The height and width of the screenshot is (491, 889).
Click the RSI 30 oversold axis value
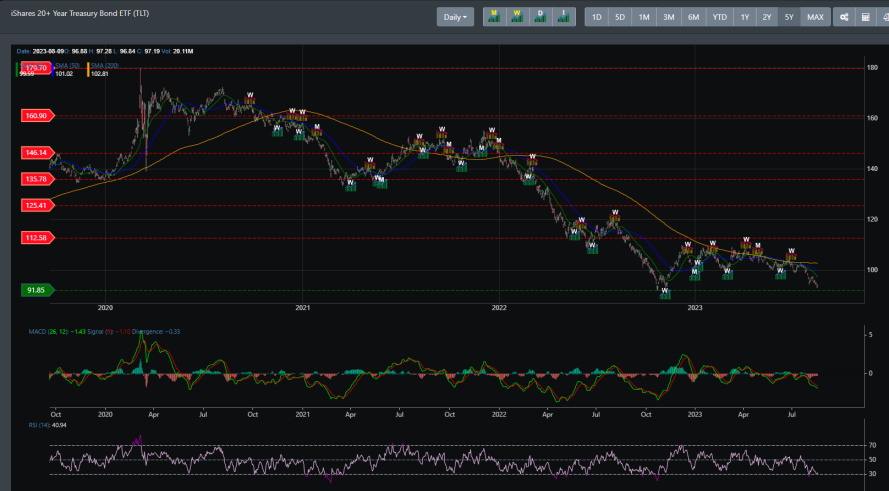coord(872,474)
